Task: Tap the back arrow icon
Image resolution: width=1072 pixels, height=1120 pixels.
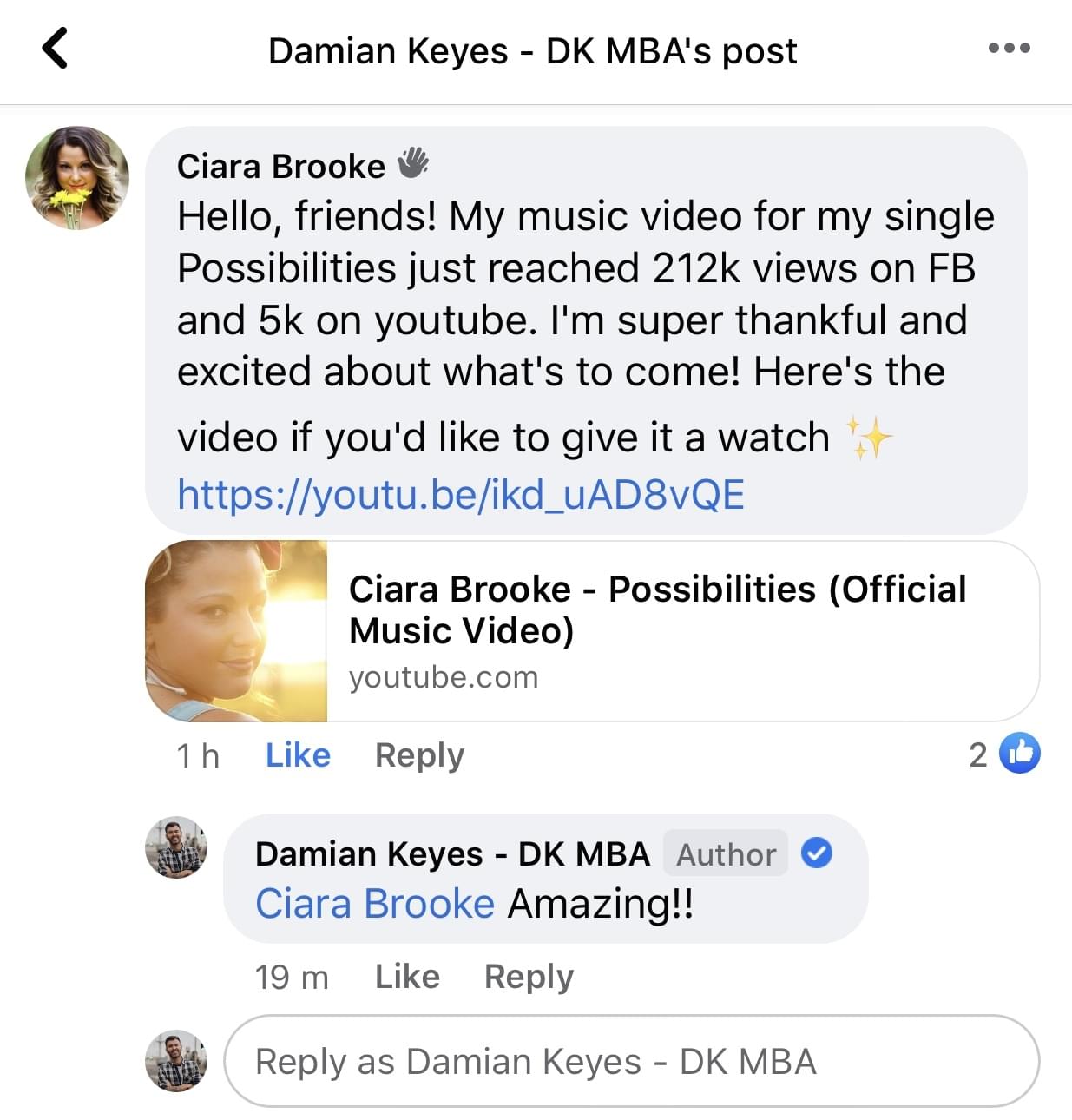Action: pos(55,48)
